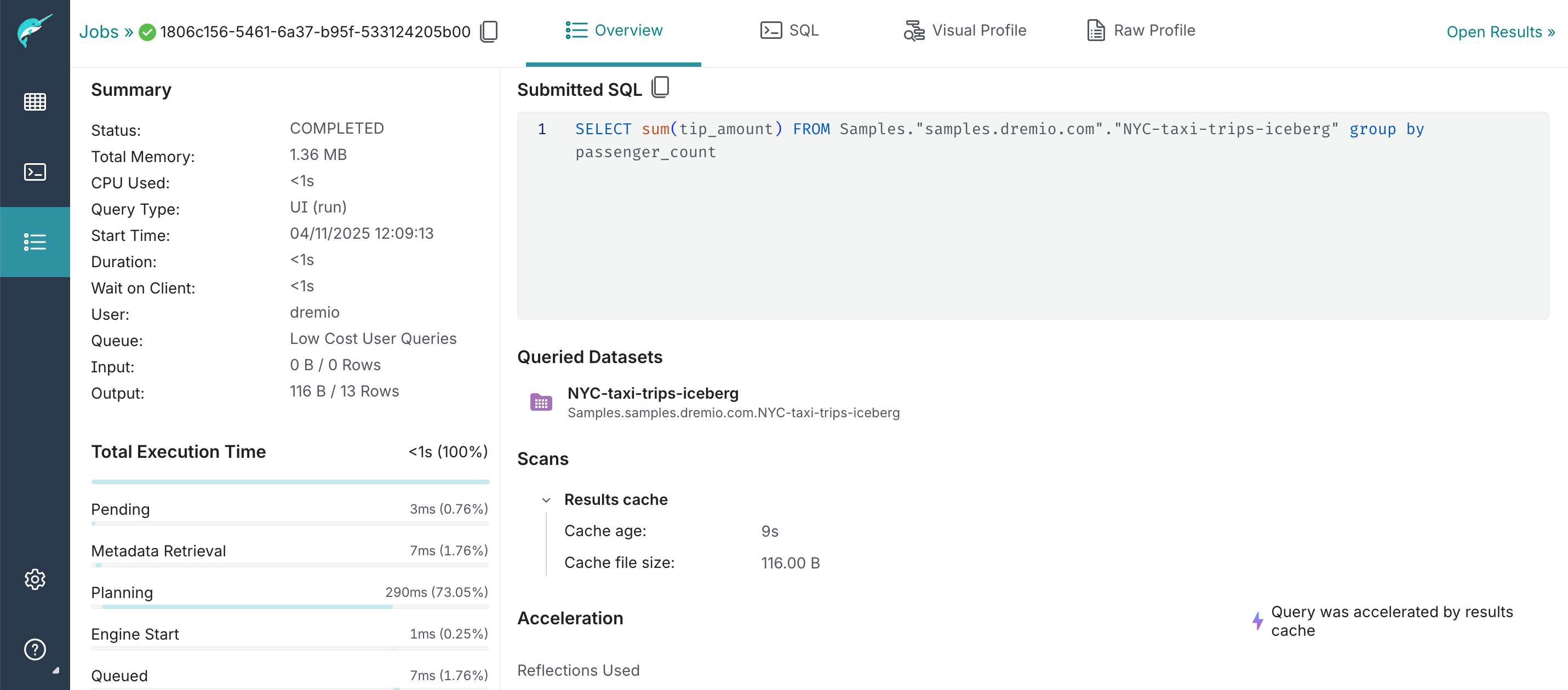Open the SQL Runner from sidebar

click(35, 172)
